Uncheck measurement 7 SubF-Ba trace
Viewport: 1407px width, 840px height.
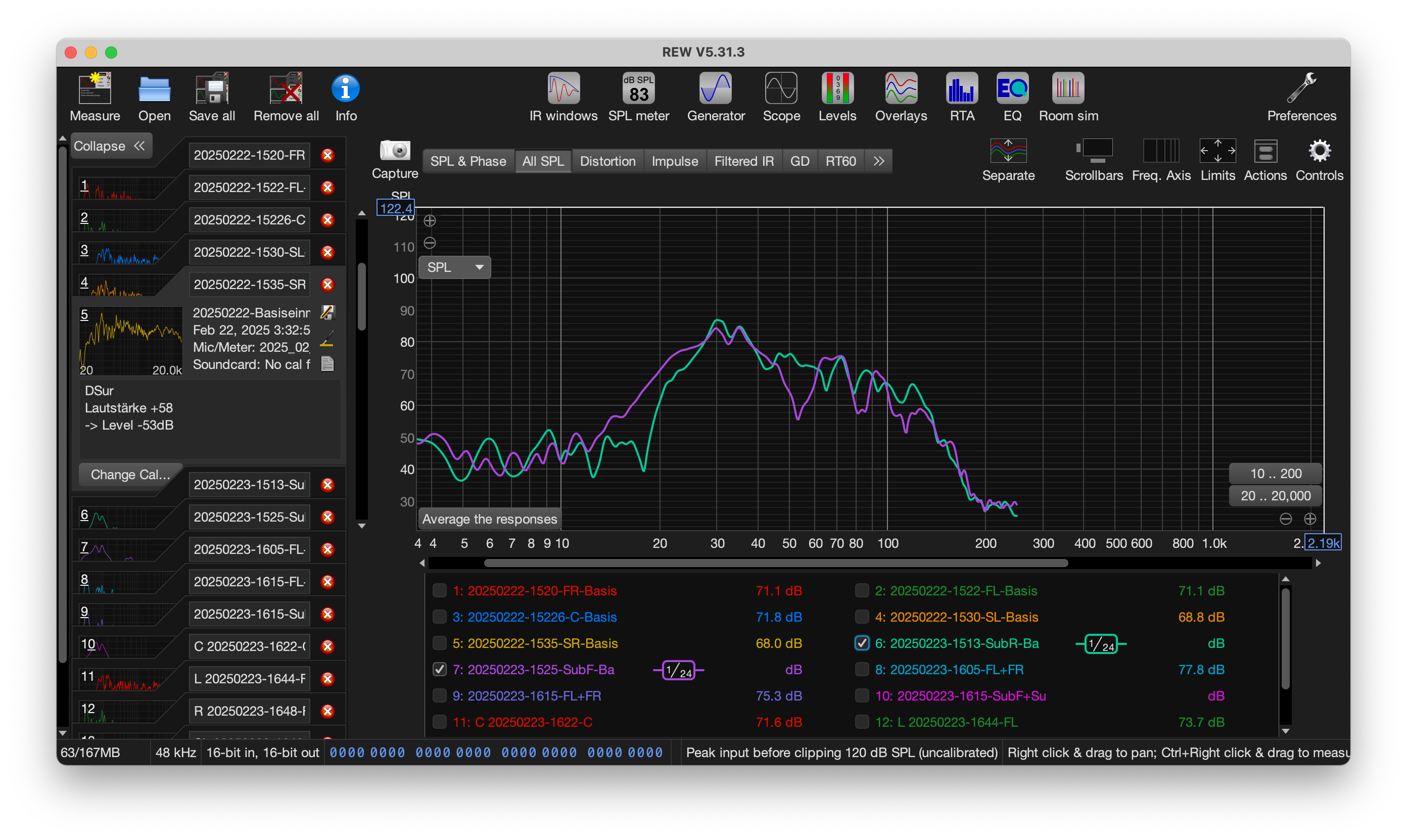point(439,670)
